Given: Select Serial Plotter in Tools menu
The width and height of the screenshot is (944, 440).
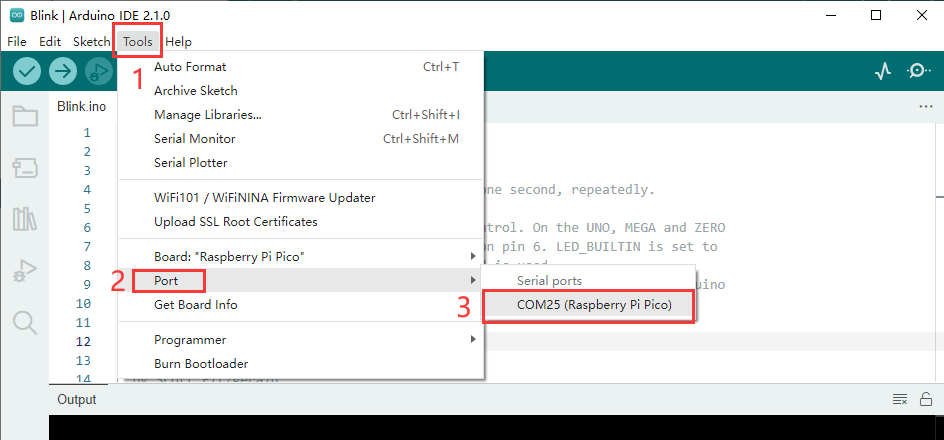Looking at the screenshot, I should coord(301,163).
